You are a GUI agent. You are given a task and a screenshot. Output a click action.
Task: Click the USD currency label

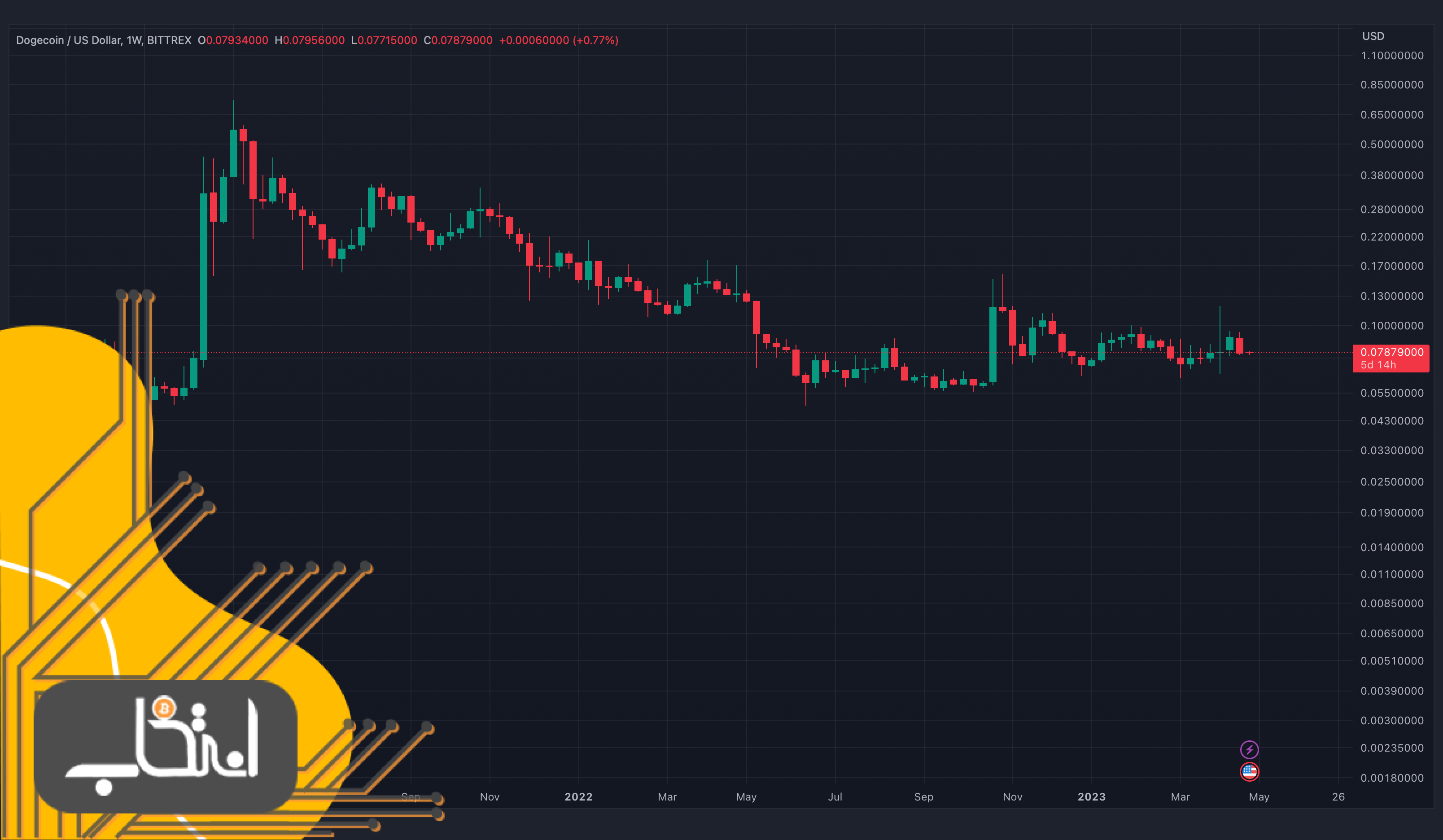tap(1373, 36)
